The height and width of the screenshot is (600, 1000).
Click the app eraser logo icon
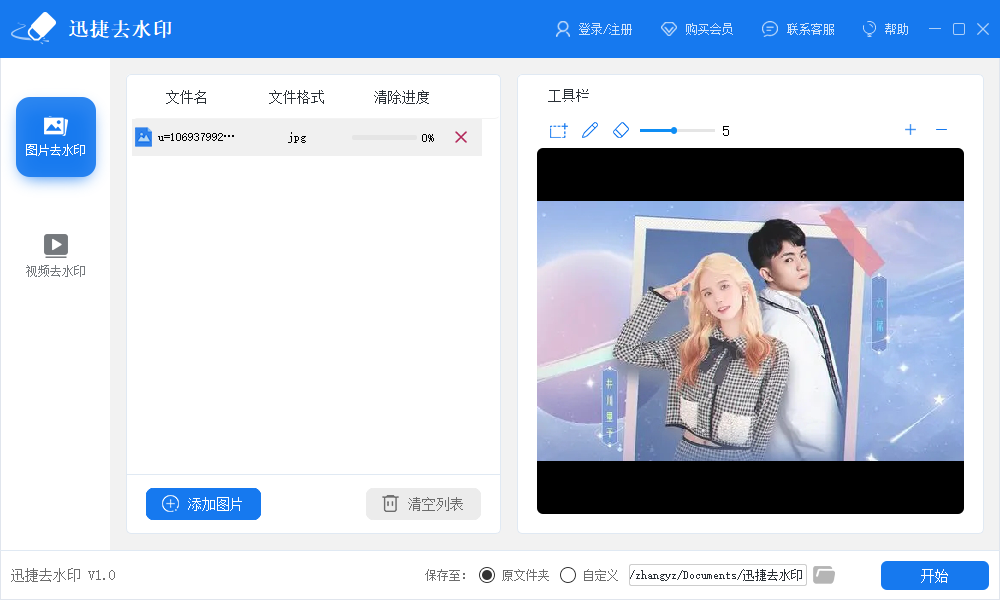[34, 28]
